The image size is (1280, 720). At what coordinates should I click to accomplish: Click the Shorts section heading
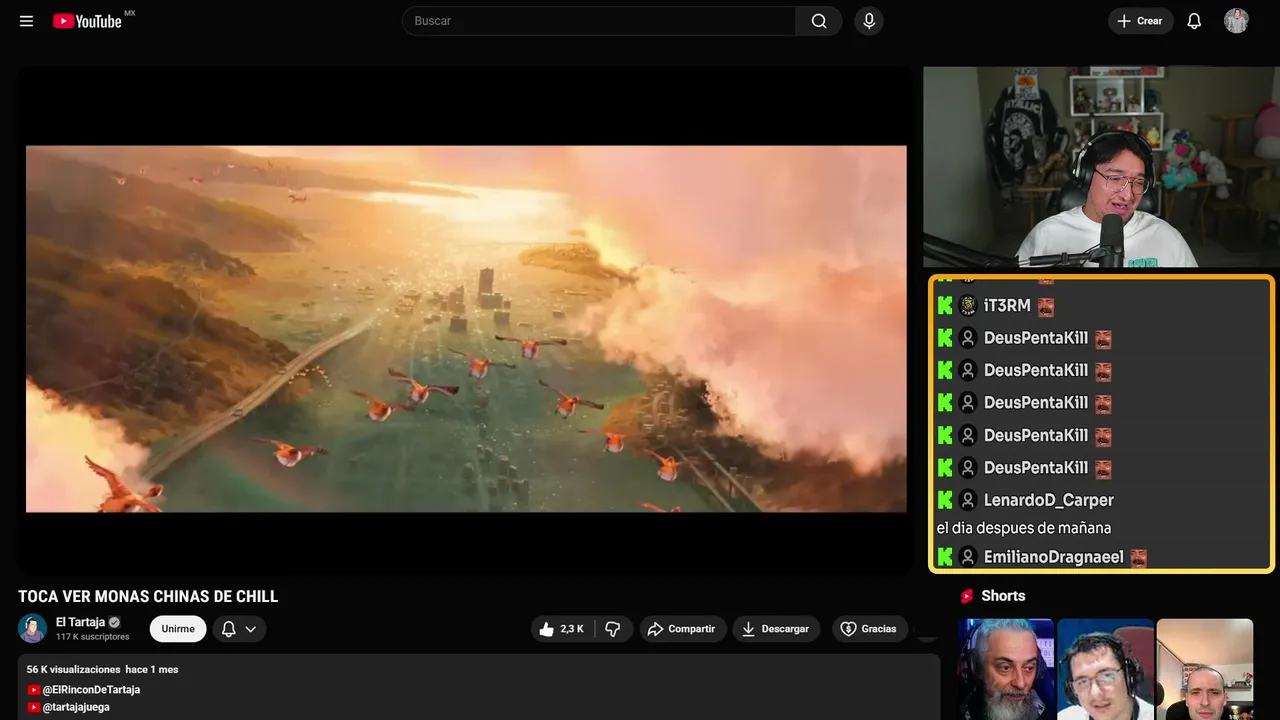click(x=1003, y=596)
